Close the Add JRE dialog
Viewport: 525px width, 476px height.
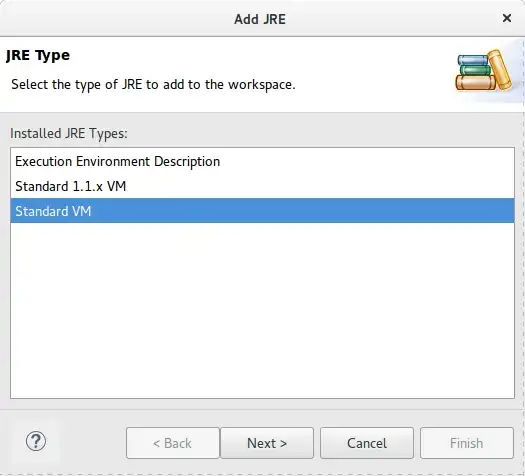click(x=507, y=18)
